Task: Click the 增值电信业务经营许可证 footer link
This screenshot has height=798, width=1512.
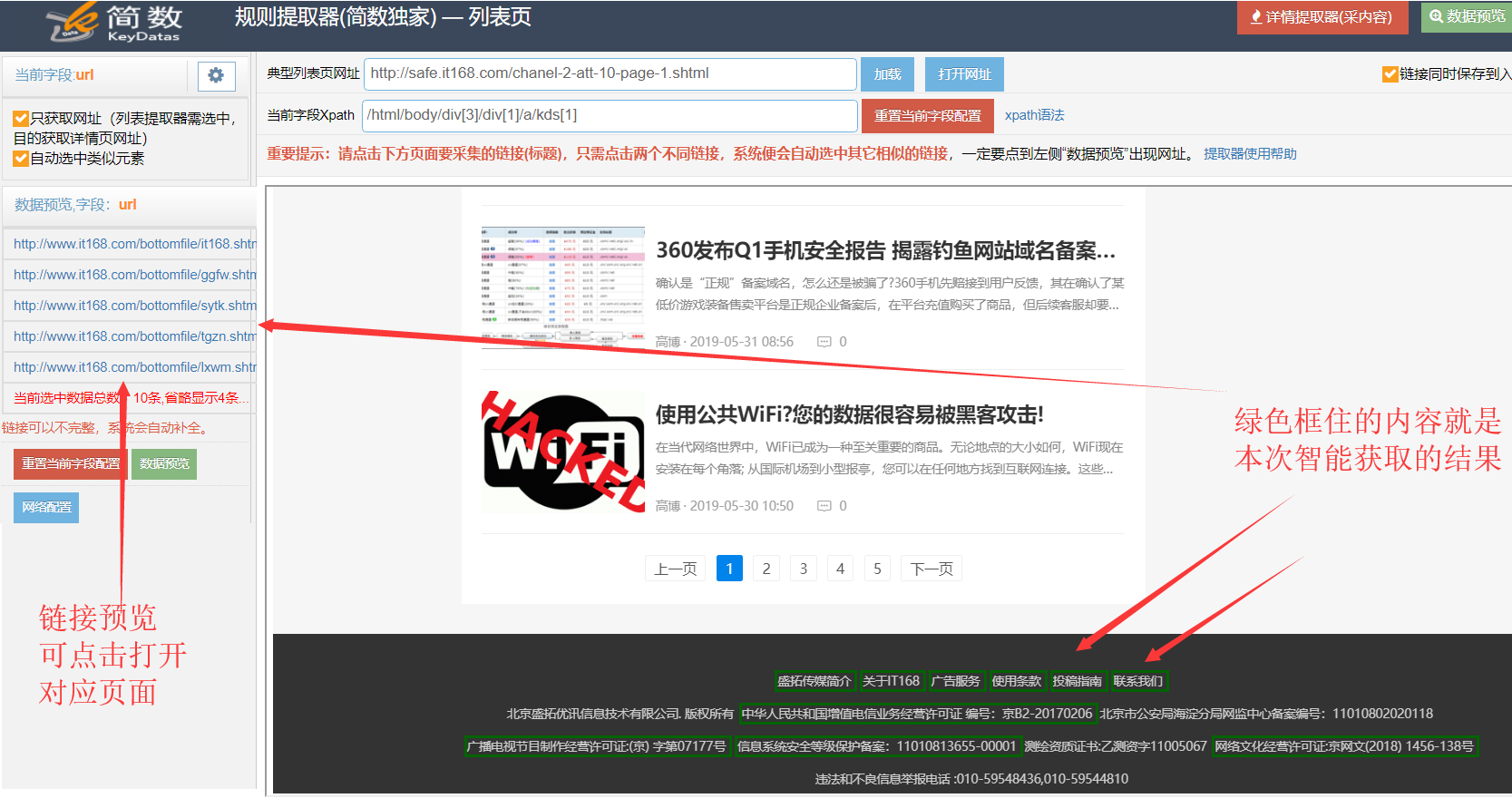Action: (x=917, y=714)
